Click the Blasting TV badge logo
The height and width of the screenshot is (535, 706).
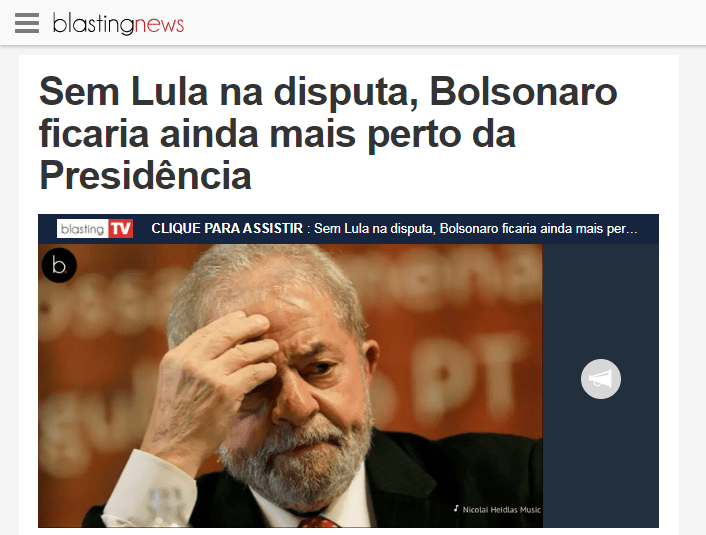(x=95, y=229)
